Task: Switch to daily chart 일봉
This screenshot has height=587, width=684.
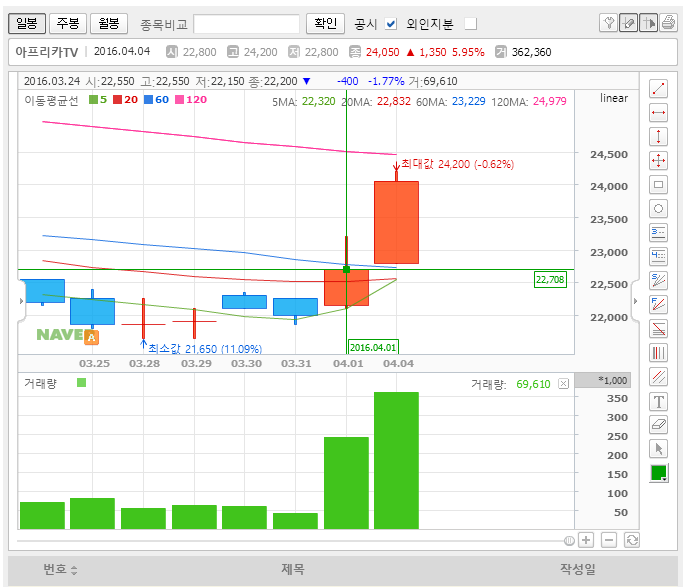Action: 27,23
